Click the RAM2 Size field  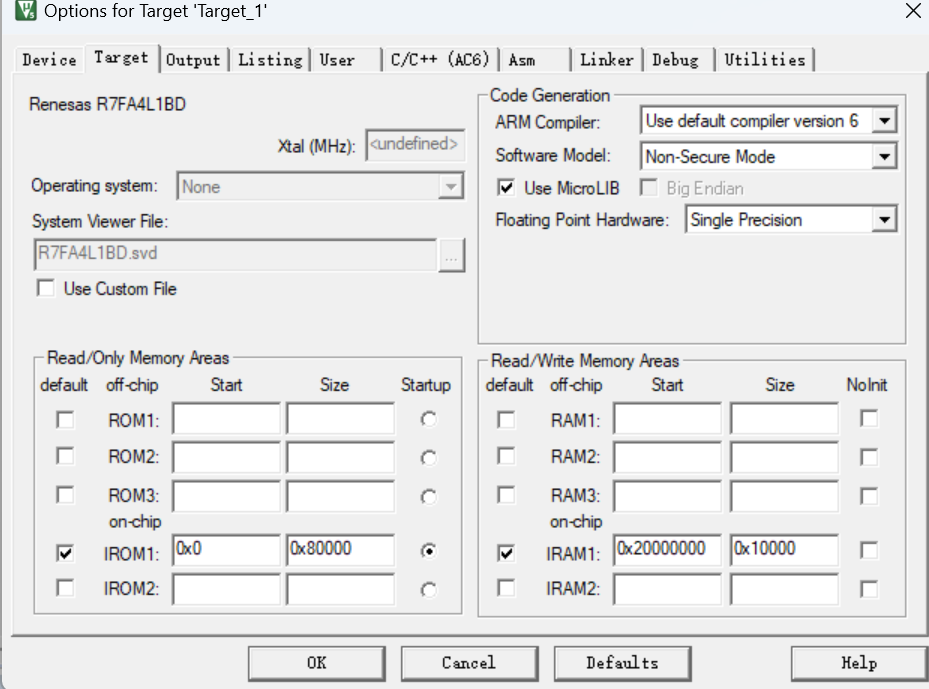(x=784, y=457)
